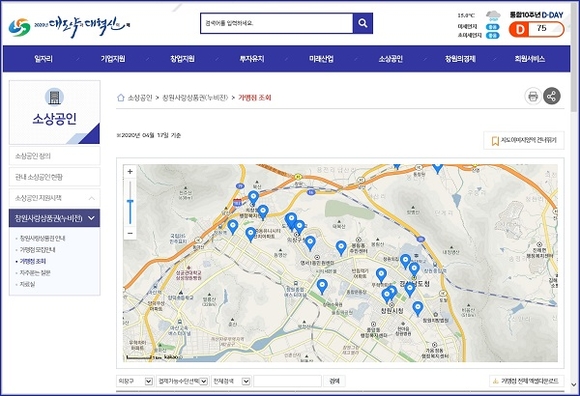Click the site logo at top left
This screenshot has height=396, width=580.
pyautogui.click(x=69, y=27)
